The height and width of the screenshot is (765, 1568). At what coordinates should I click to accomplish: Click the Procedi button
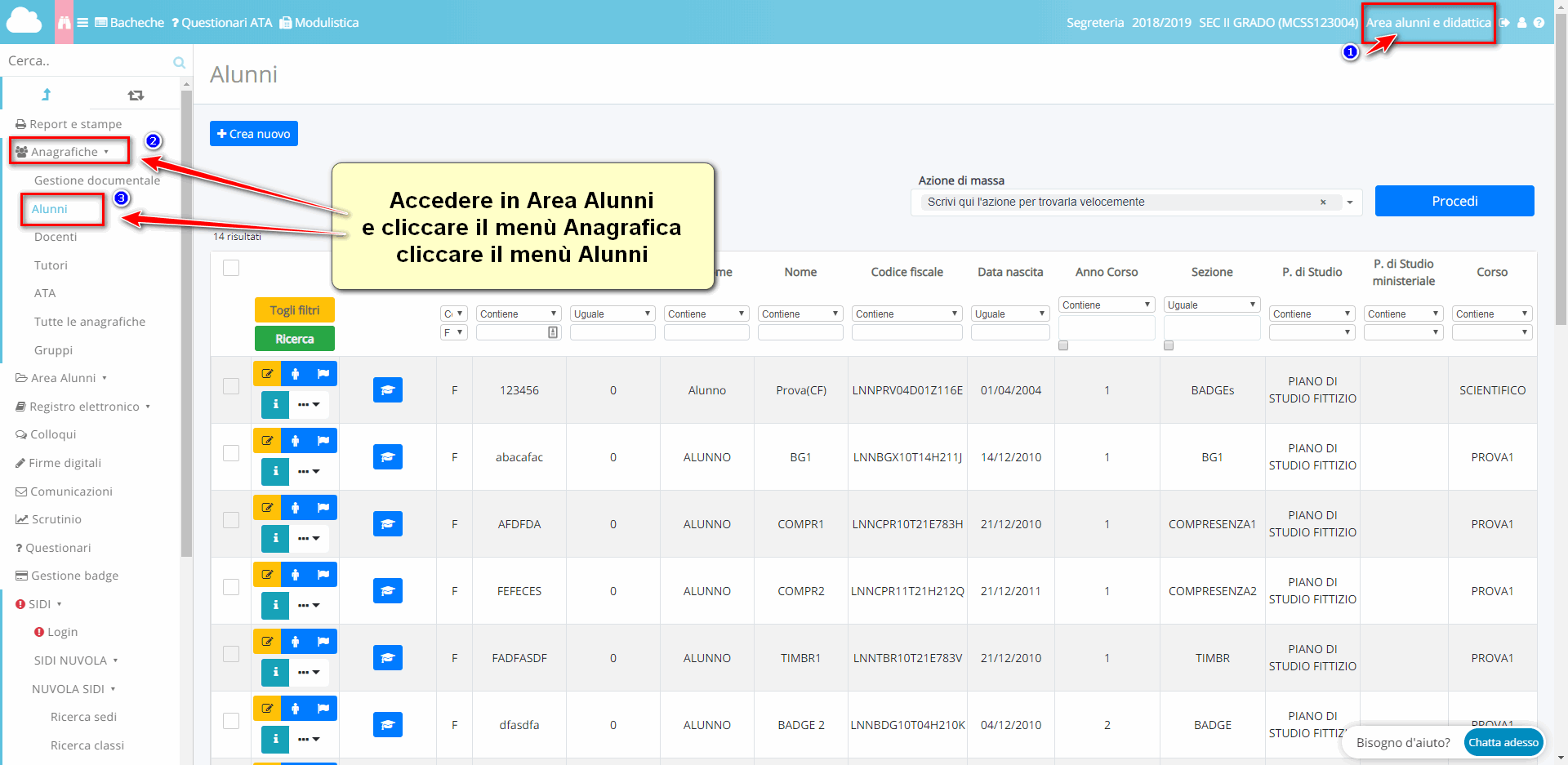[x=1454, y=201]
